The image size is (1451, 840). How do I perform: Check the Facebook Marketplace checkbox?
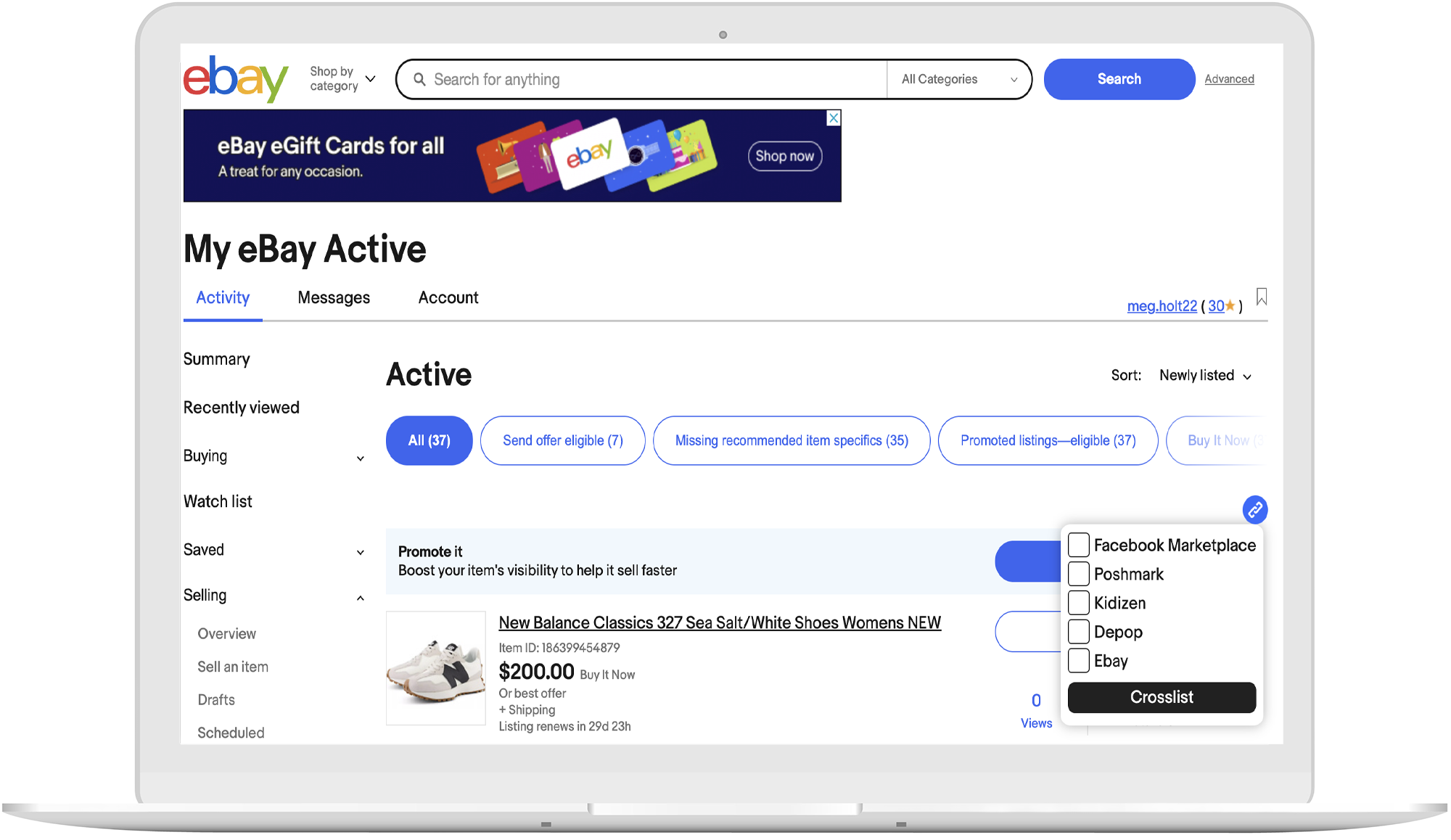[1079, 545]
